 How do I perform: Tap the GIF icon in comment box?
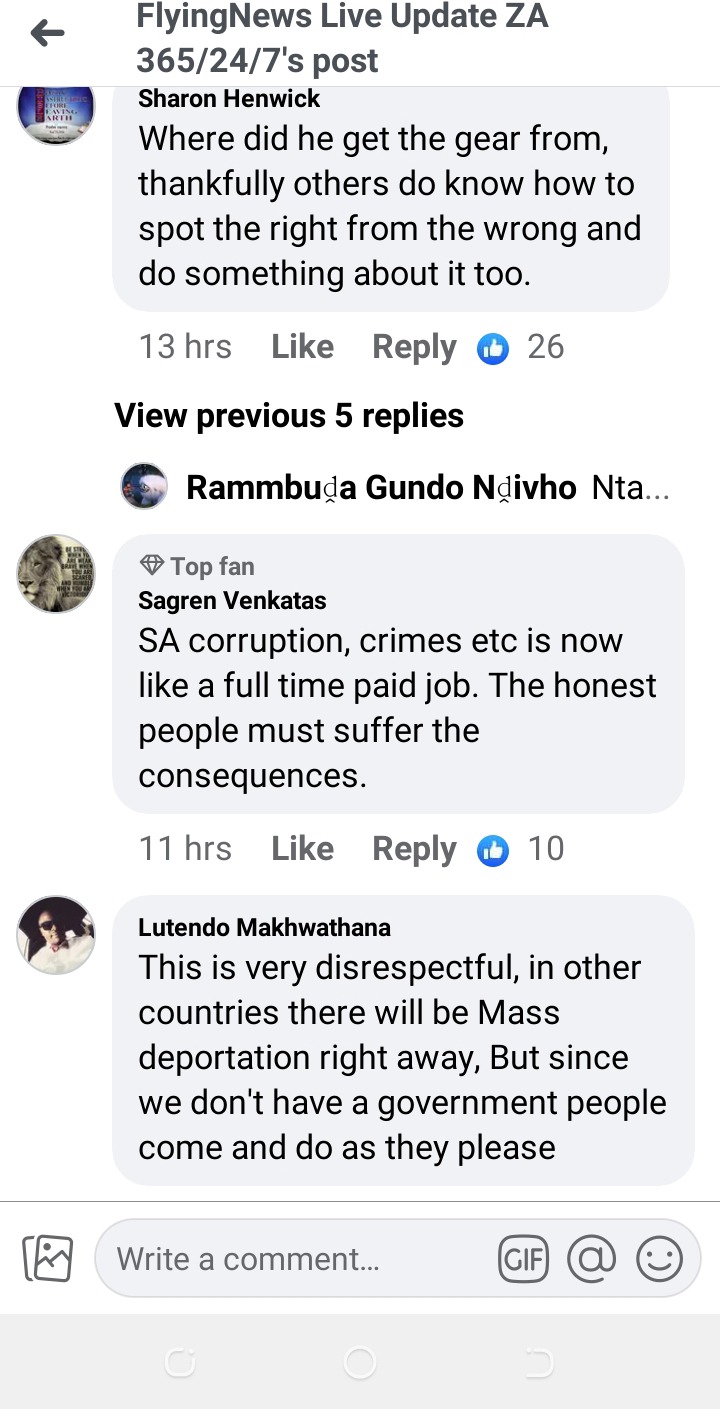point(523,1258)
